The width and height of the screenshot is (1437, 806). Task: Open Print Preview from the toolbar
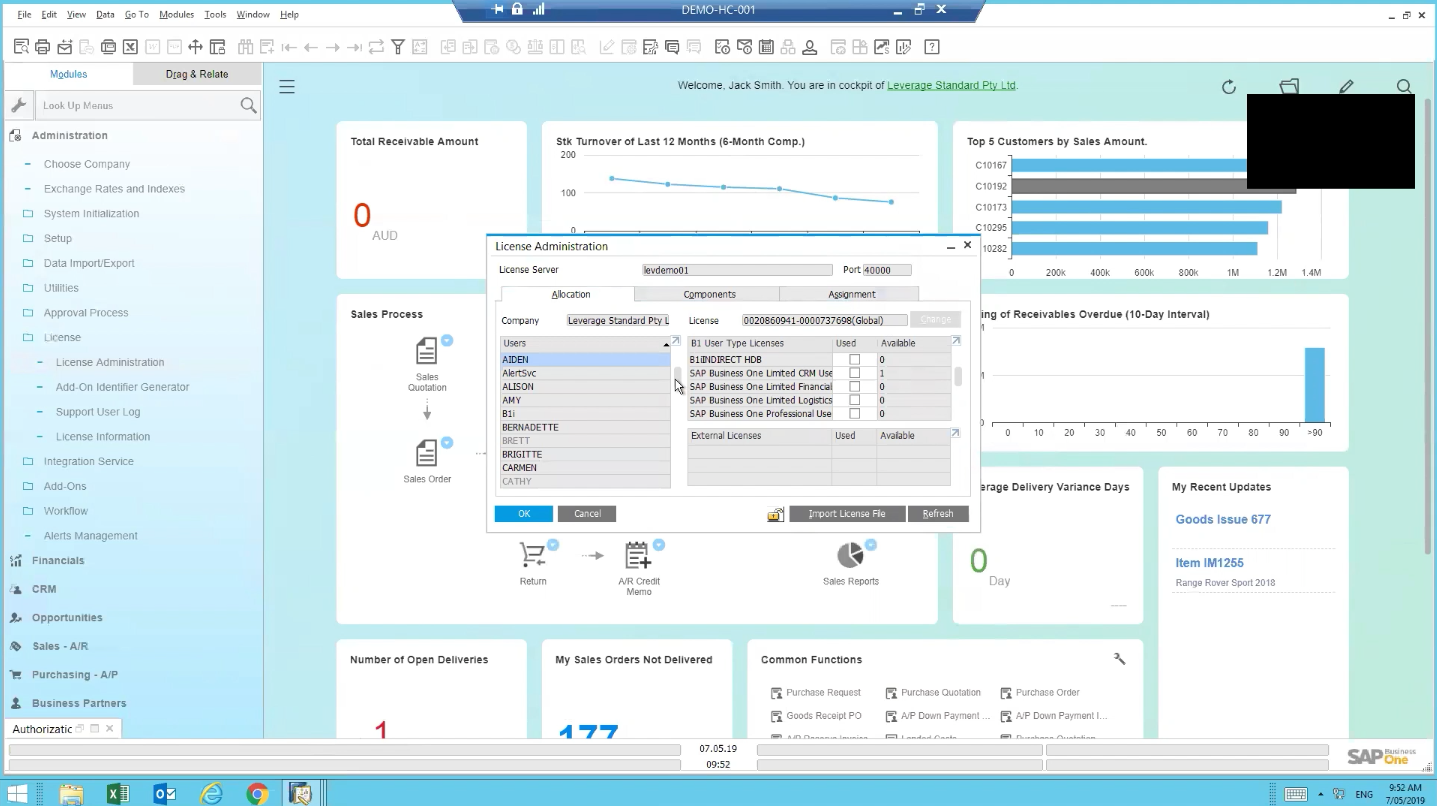[21, 47]
